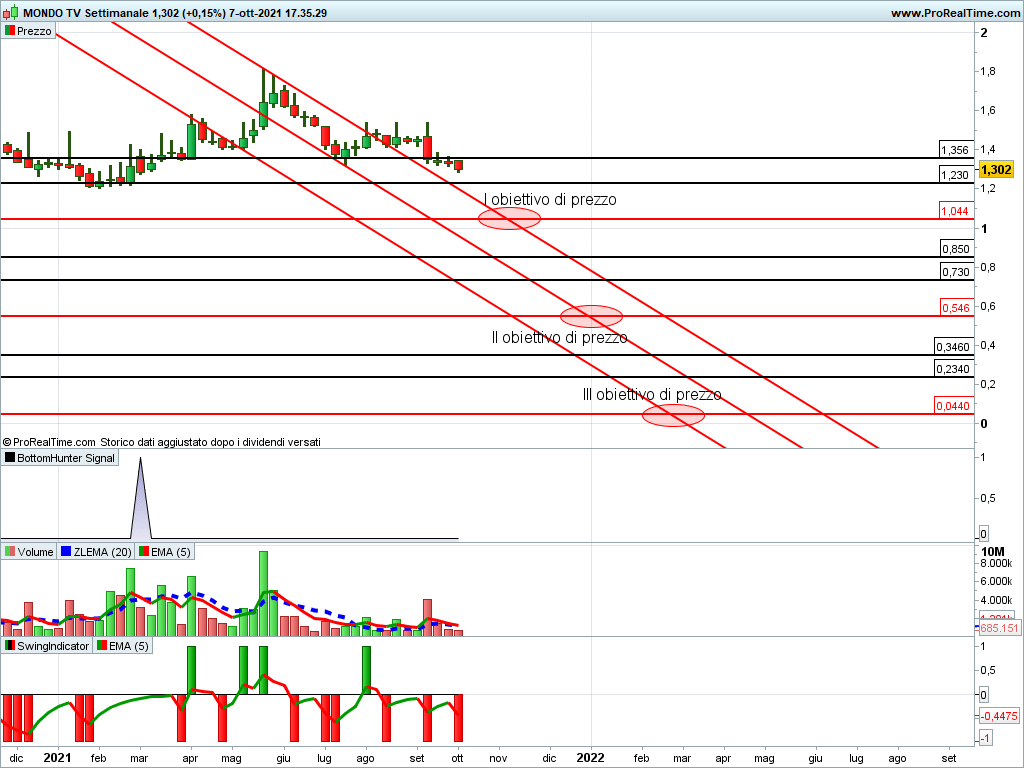Click the SwingIndicator legend icon

point(10,646)
